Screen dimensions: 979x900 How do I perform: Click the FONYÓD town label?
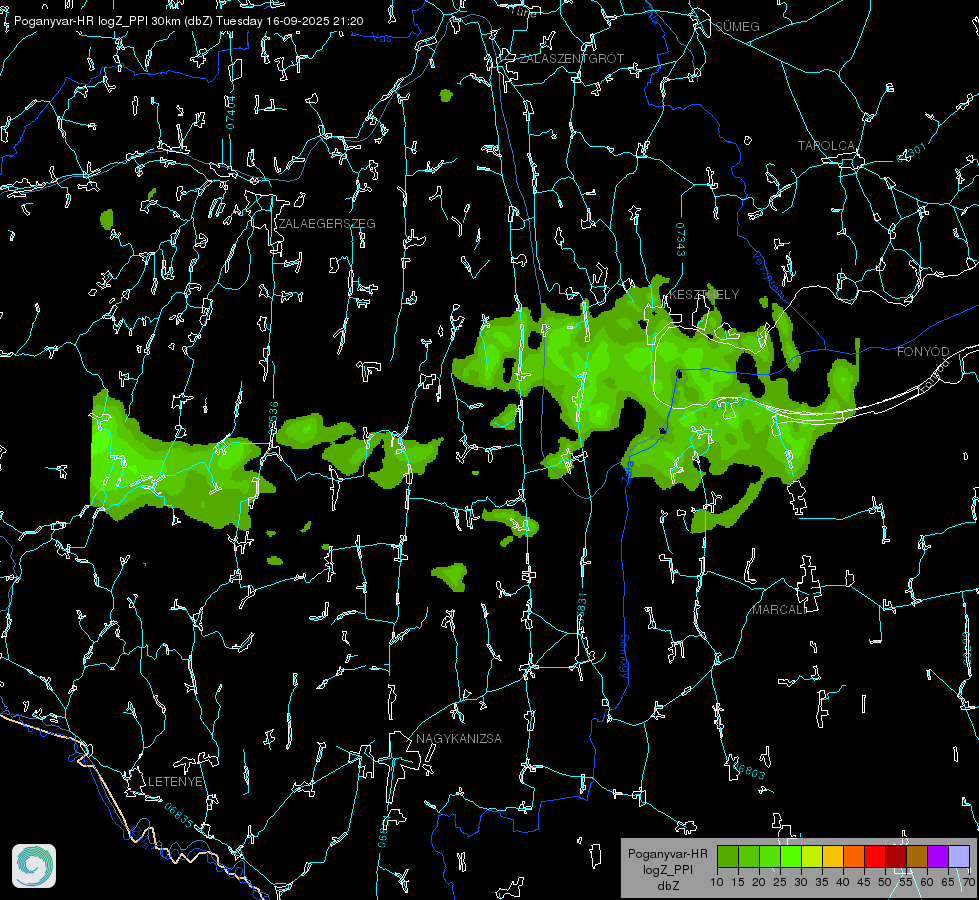[923, 352]
